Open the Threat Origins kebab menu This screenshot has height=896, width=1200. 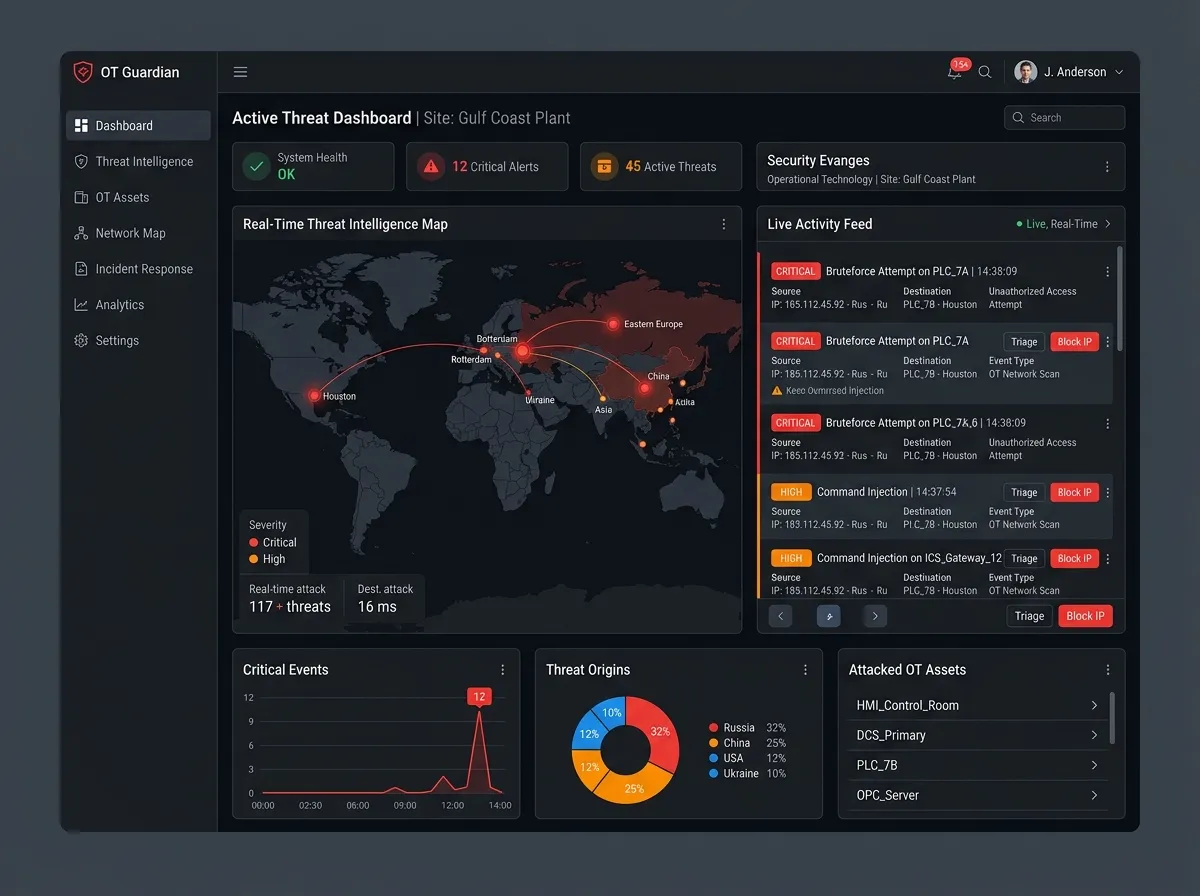(805, 670)
